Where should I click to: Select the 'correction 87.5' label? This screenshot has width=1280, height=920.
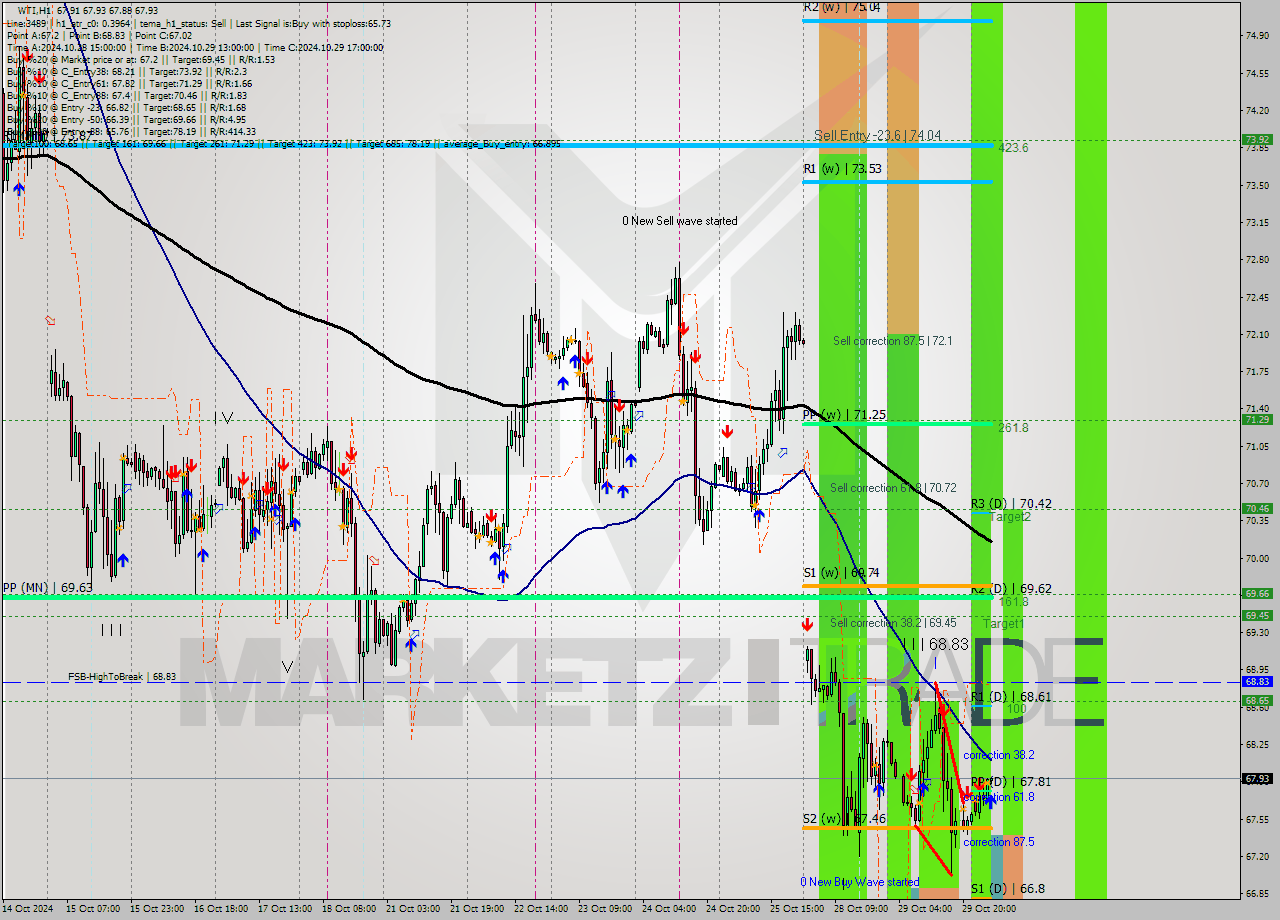998,842
